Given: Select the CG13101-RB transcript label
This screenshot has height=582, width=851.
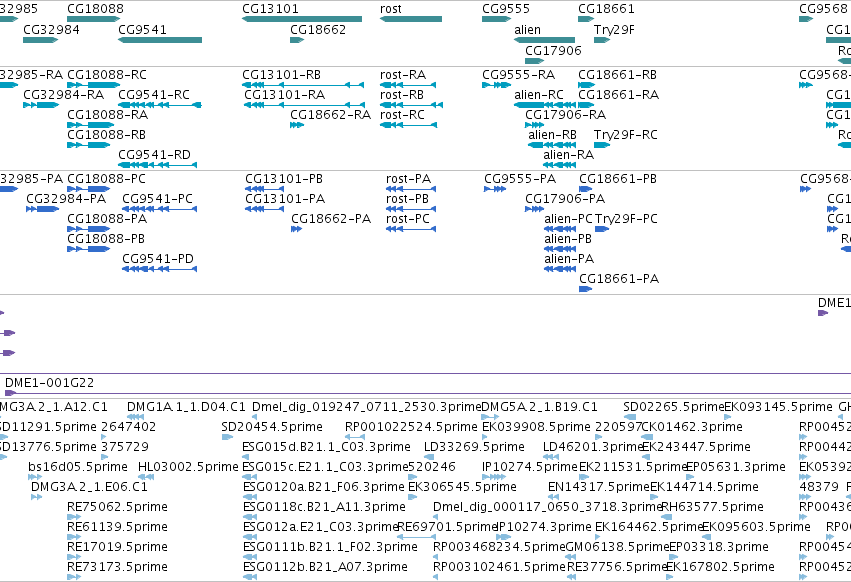Looking at the screenshot, I should (281, 74).
